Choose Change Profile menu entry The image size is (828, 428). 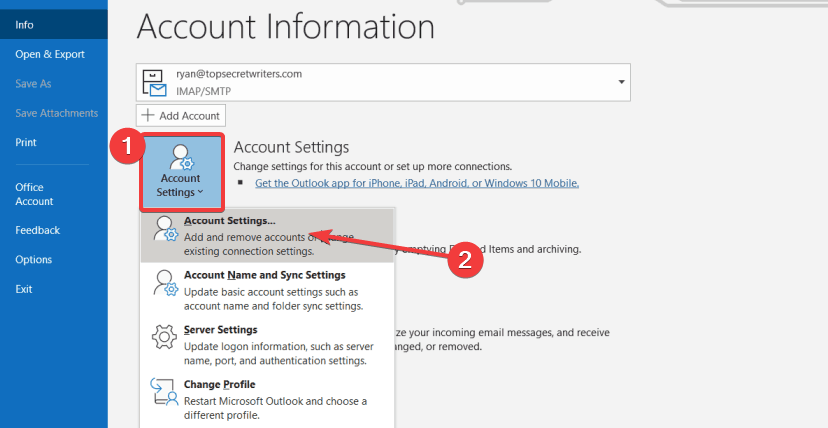point(267,400)
